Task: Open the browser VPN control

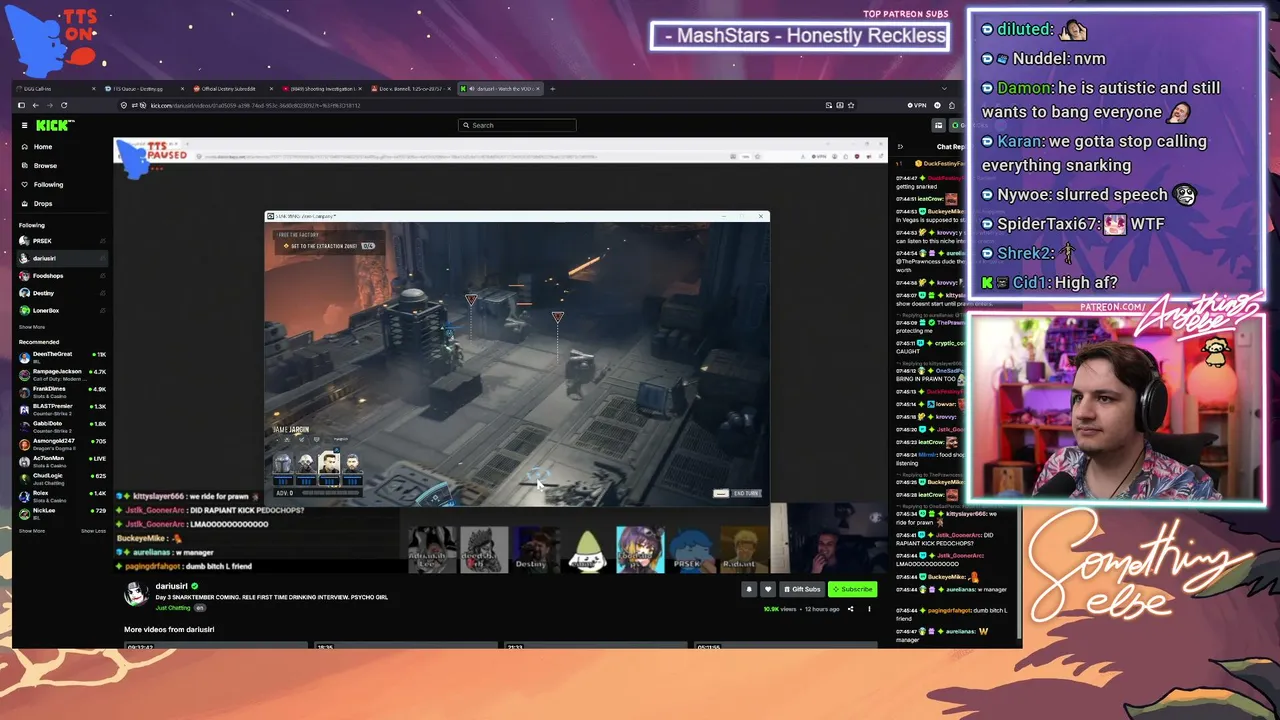Action: coord(917,105)
